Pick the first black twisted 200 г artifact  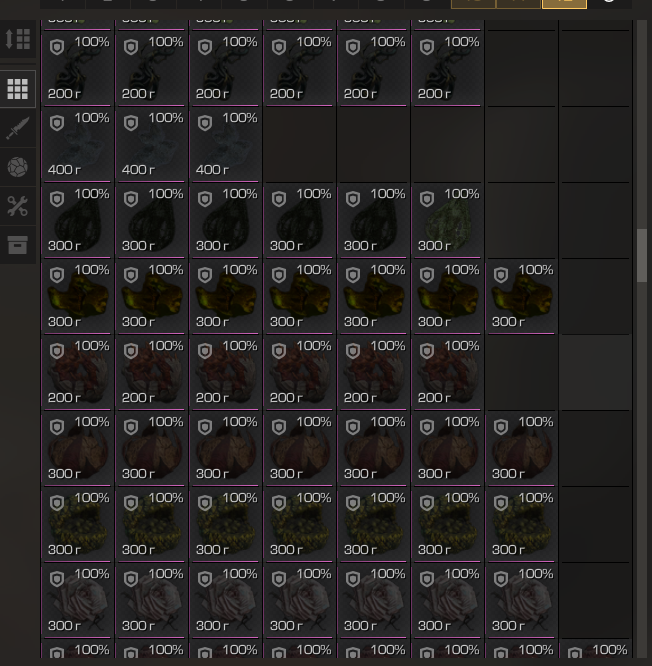pos(77,69)
